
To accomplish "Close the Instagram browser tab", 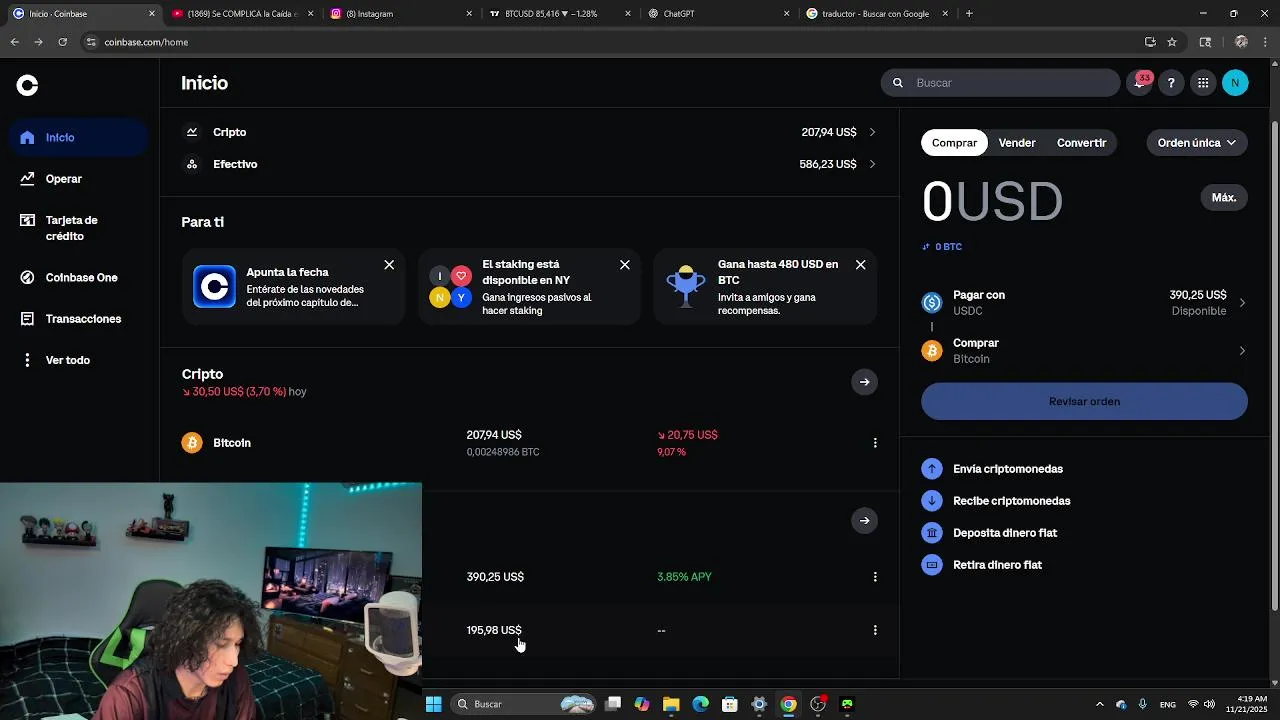I will pos(469,14).
